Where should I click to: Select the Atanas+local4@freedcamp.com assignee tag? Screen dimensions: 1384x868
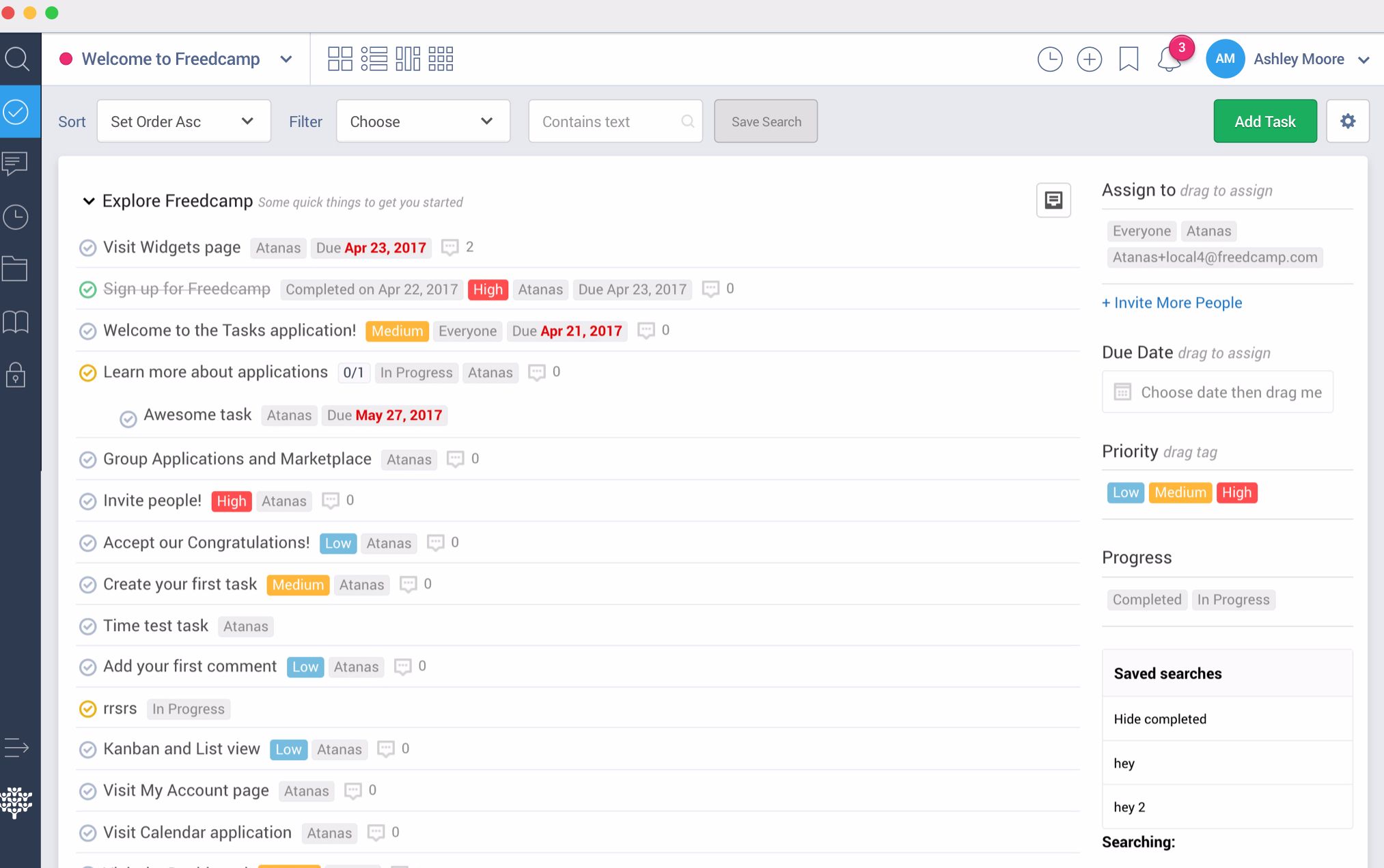pos(1215,257)
